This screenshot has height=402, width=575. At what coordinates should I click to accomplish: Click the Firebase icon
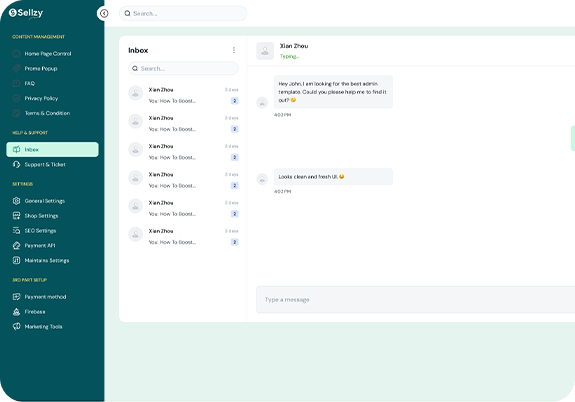pyautogui.click(x=17, y=311)
